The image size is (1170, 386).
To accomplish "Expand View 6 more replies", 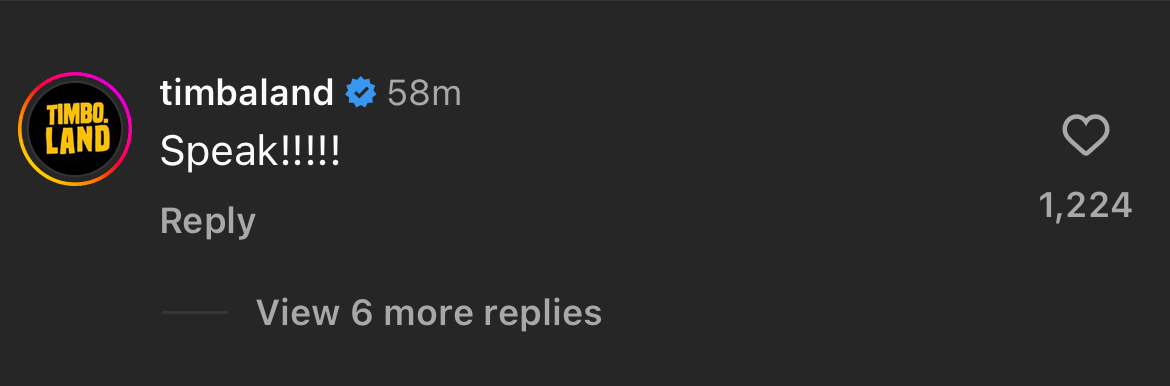I will [x=429, y=312].
